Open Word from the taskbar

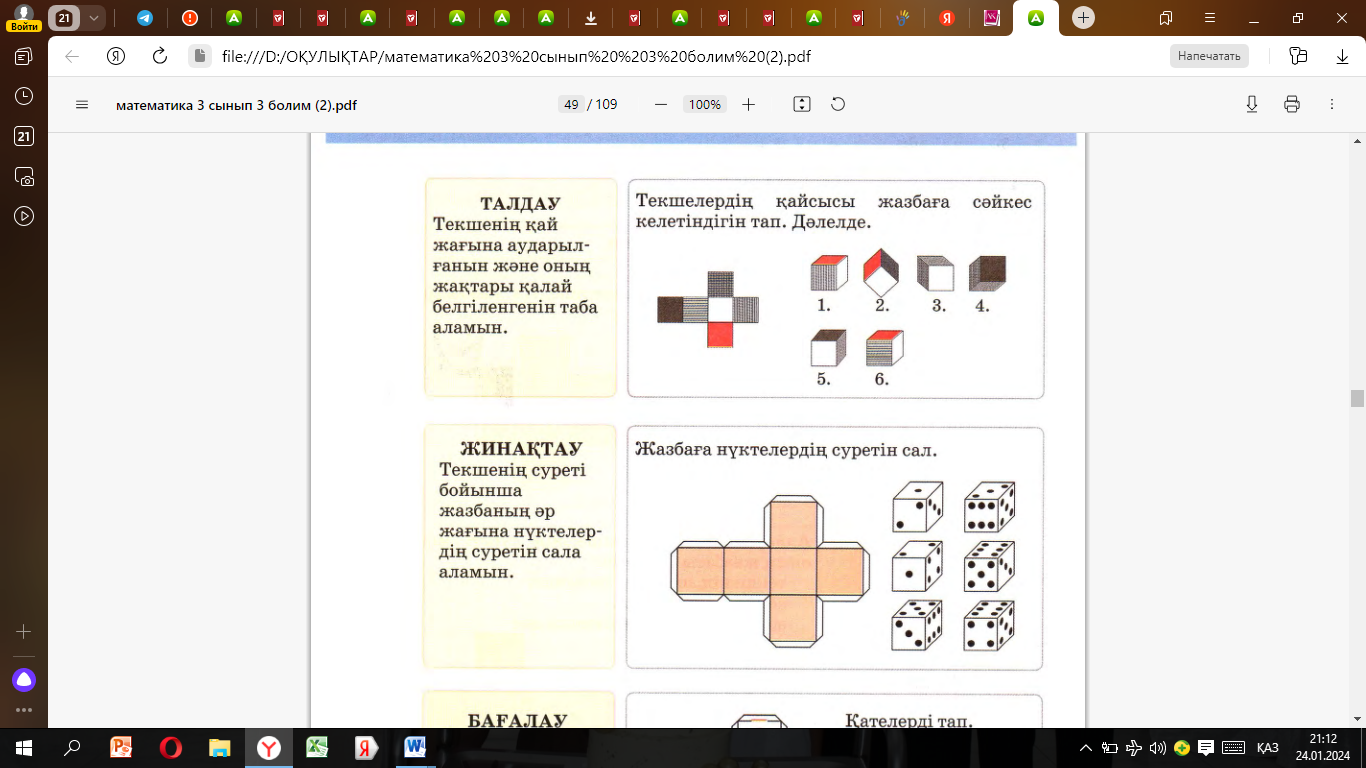click(x=415, y=747)
